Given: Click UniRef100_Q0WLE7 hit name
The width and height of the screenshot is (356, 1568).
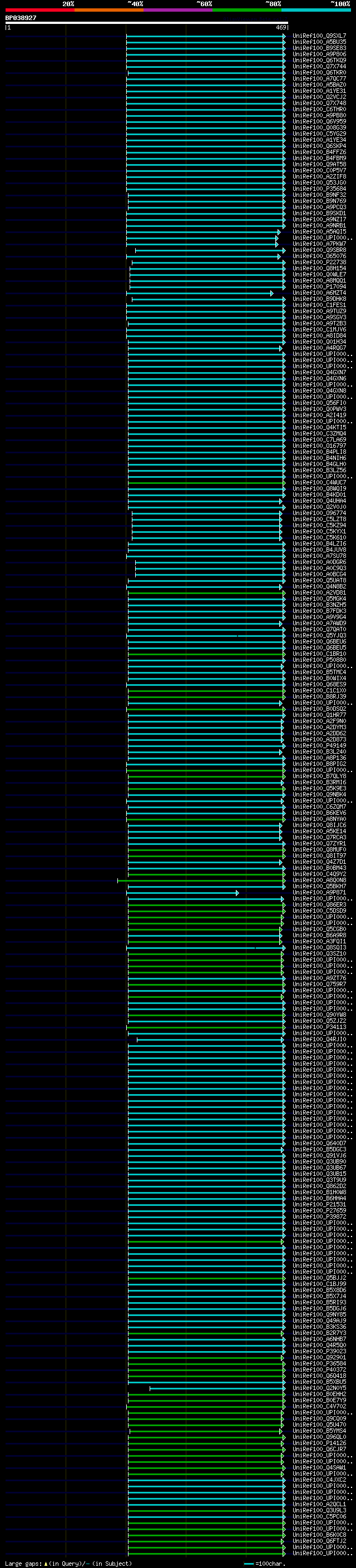Looking at the screenshot, I should pos(319,275).
